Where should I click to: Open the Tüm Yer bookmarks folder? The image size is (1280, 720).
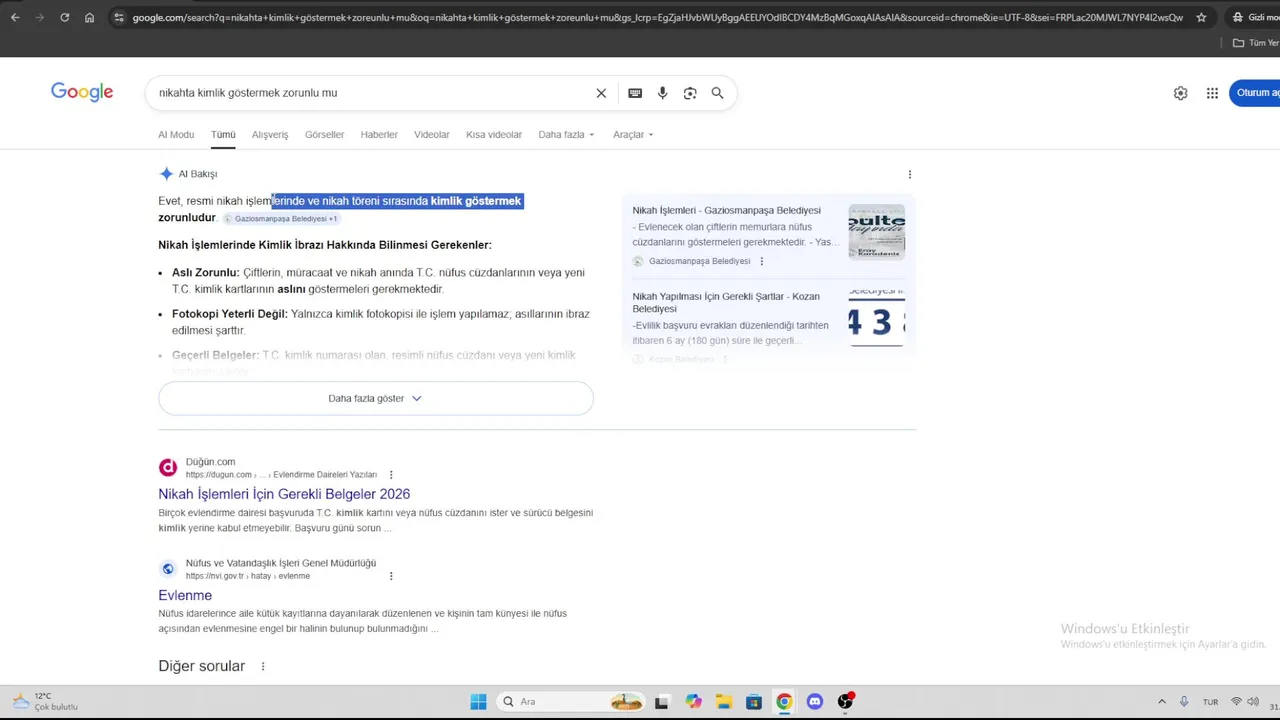[1256, 43]
